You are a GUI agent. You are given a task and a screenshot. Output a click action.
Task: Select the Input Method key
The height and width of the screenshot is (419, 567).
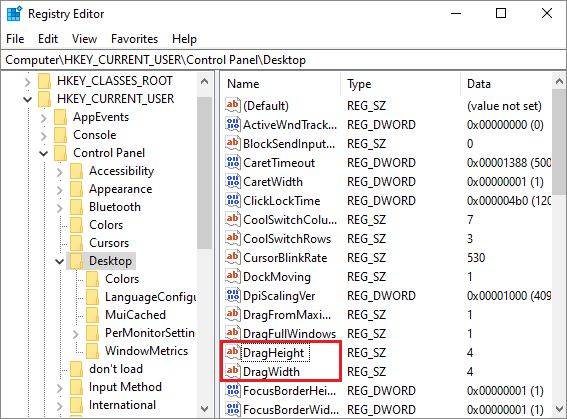[x=125, y=387]
